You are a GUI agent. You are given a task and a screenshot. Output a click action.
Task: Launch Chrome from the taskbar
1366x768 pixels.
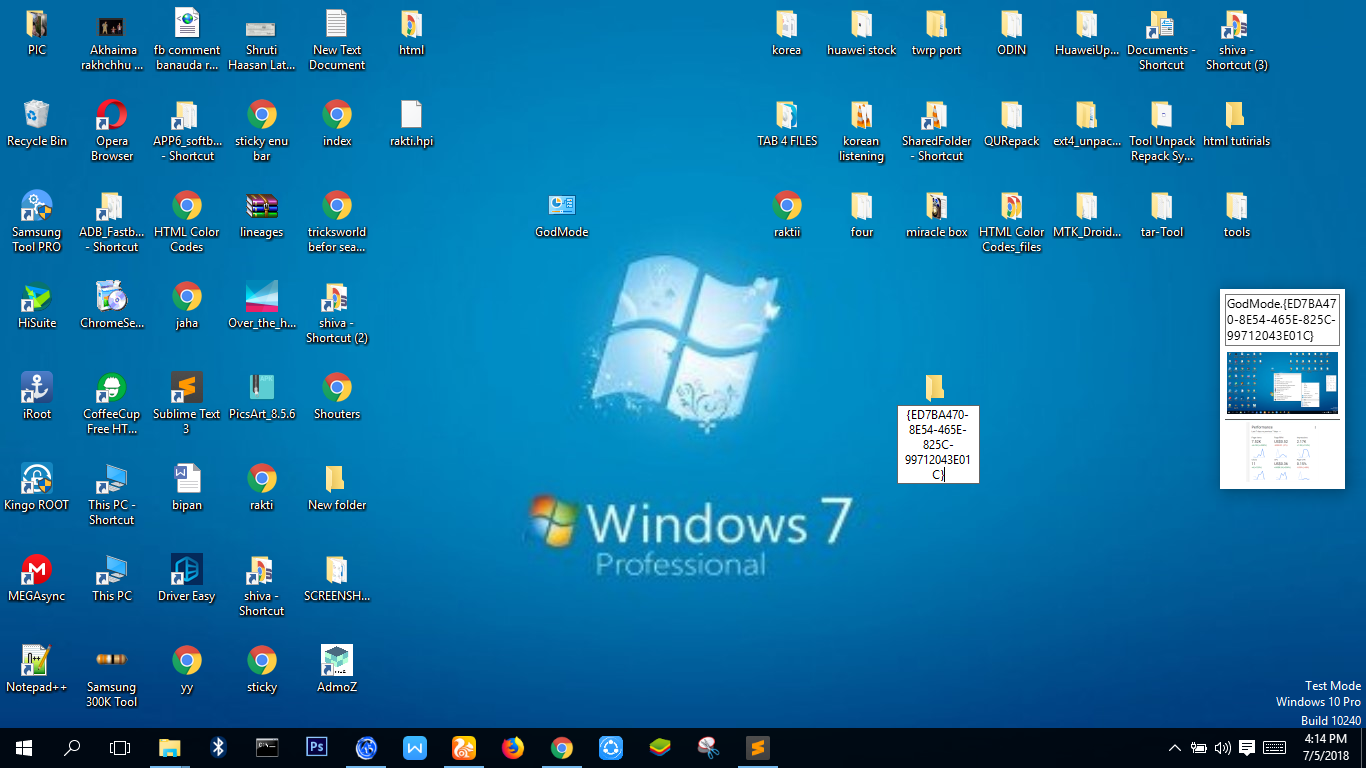pos(562,747)
